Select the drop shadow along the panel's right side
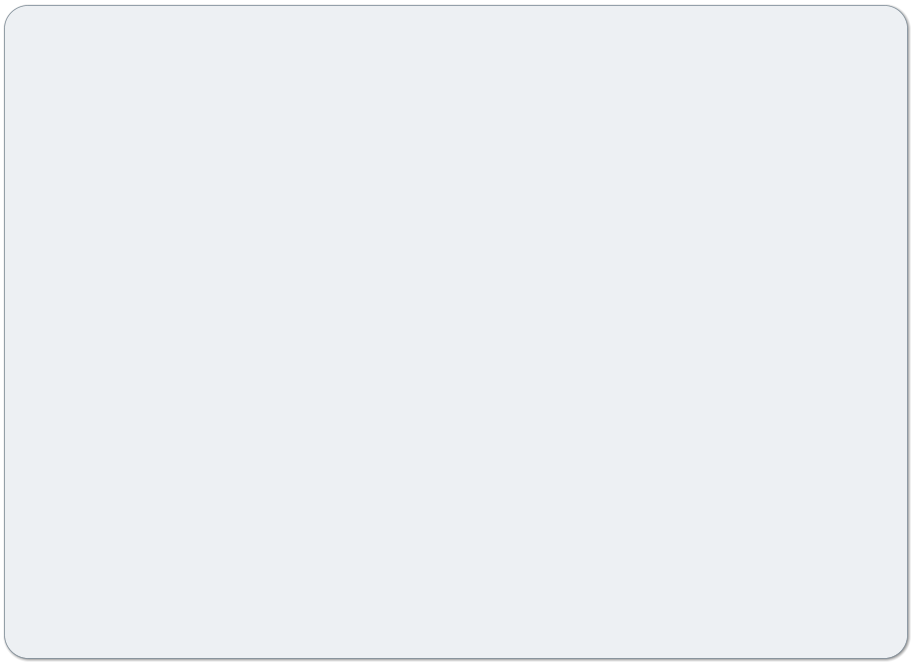 tap(910, 332)
